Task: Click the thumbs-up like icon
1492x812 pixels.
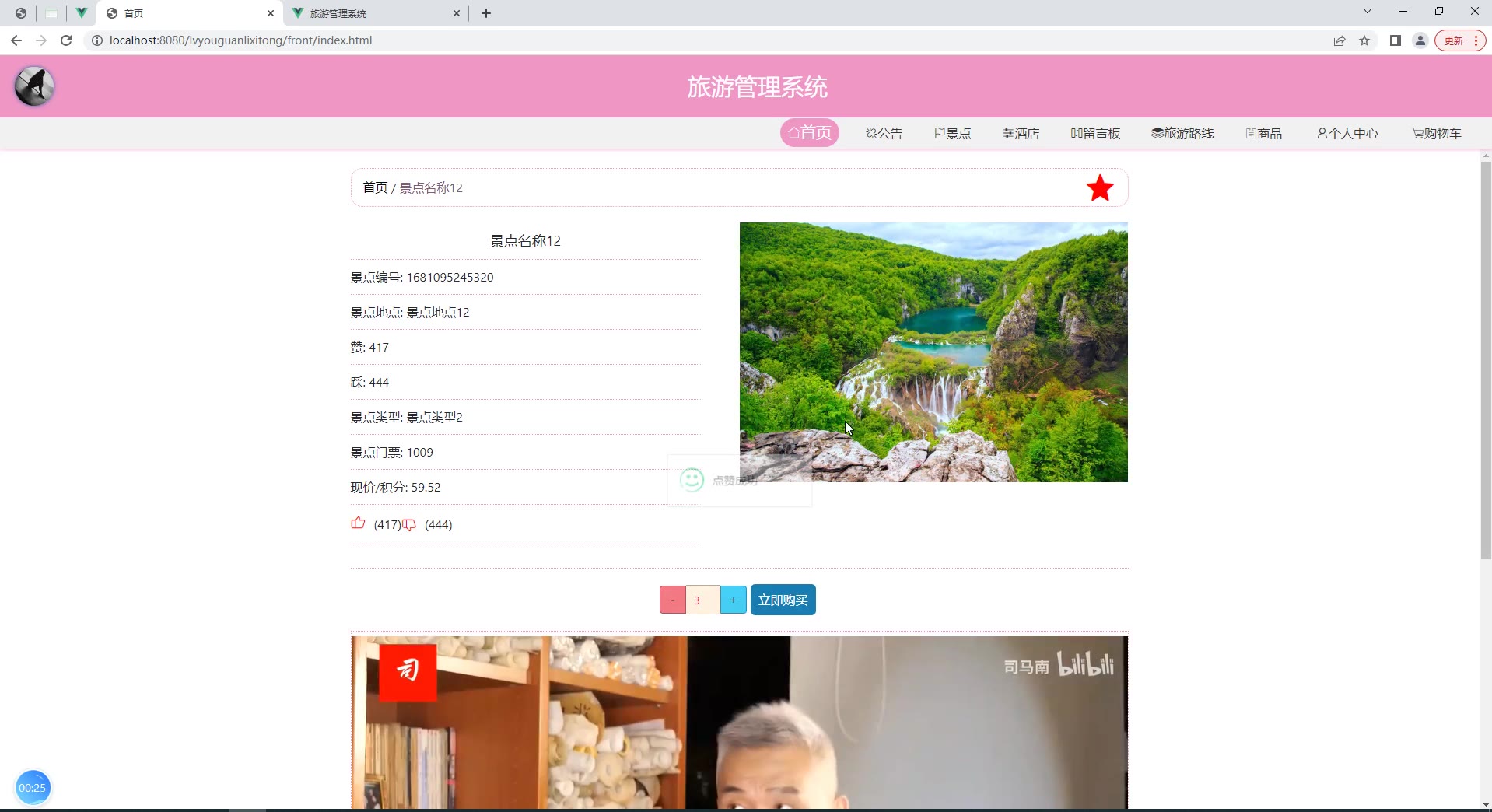Action: [x=358, y=523]
